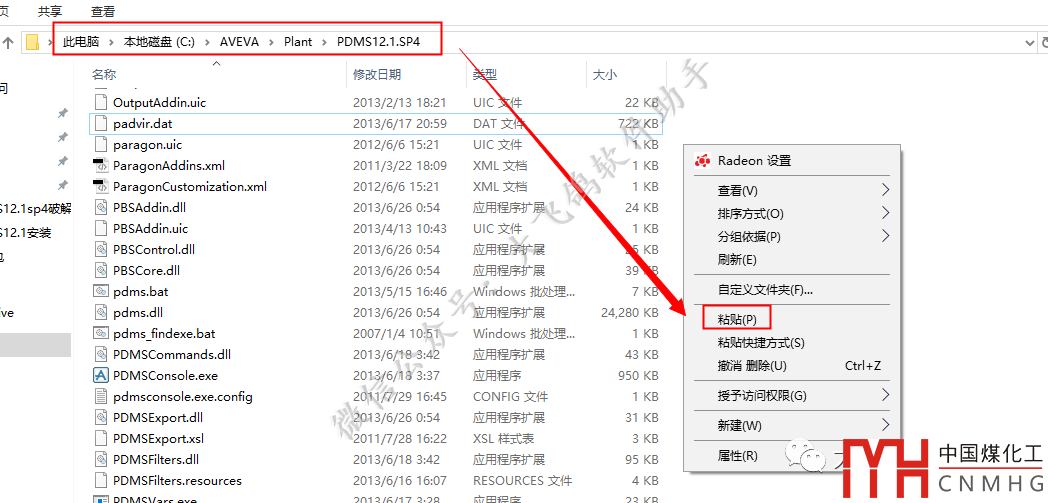The width and height of the screenshot is (1048, 503).
Task: Click the padvir.dat file icon
Action: tap(100, 124)
